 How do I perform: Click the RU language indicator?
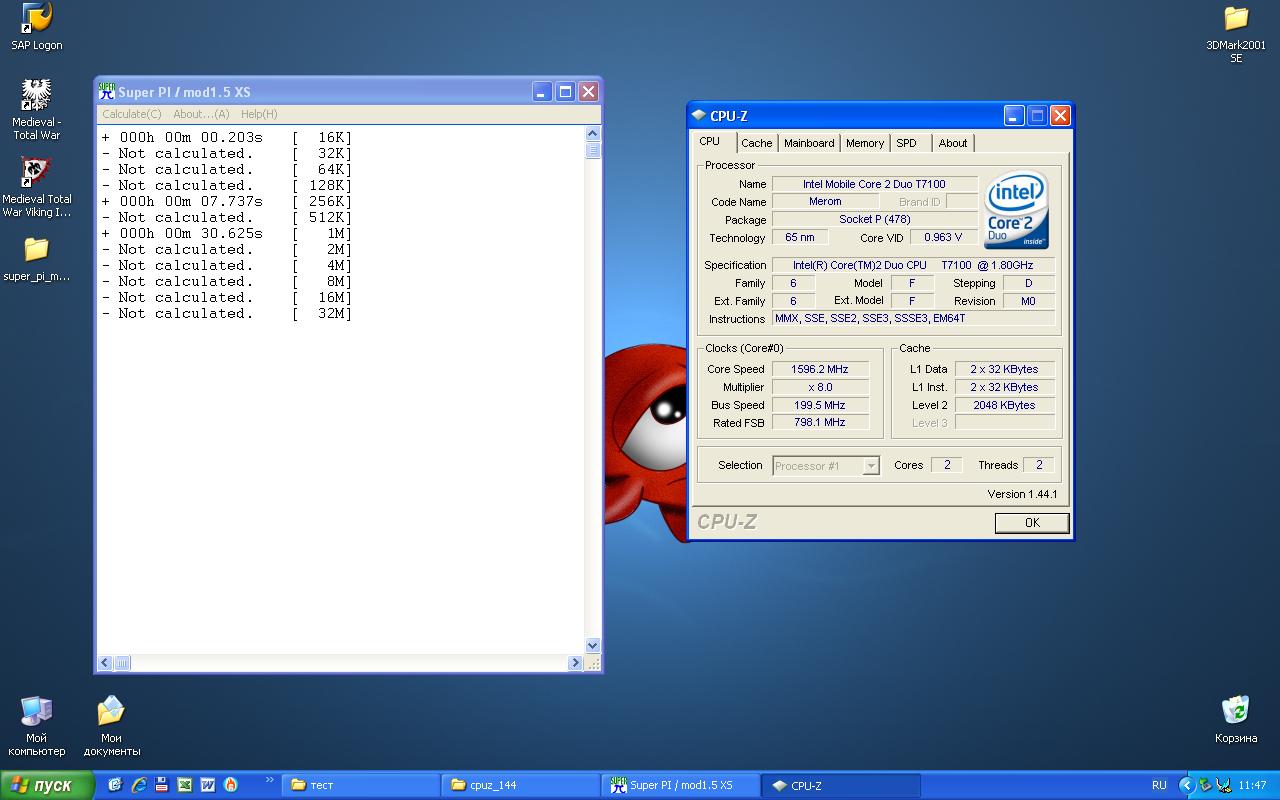click(x=1159, y=785)
